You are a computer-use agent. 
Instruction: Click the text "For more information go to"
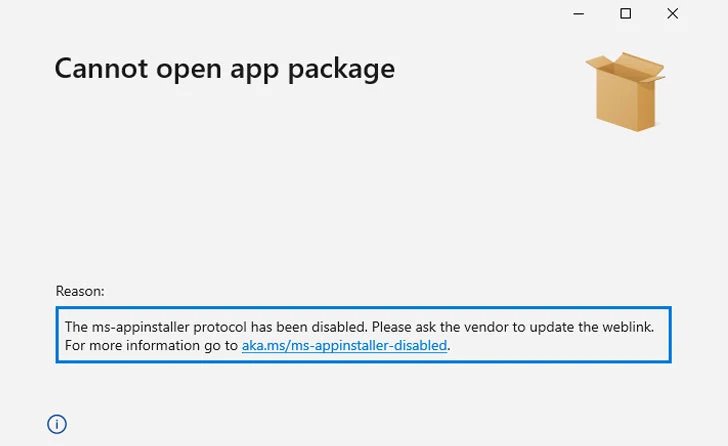(151, 345)
